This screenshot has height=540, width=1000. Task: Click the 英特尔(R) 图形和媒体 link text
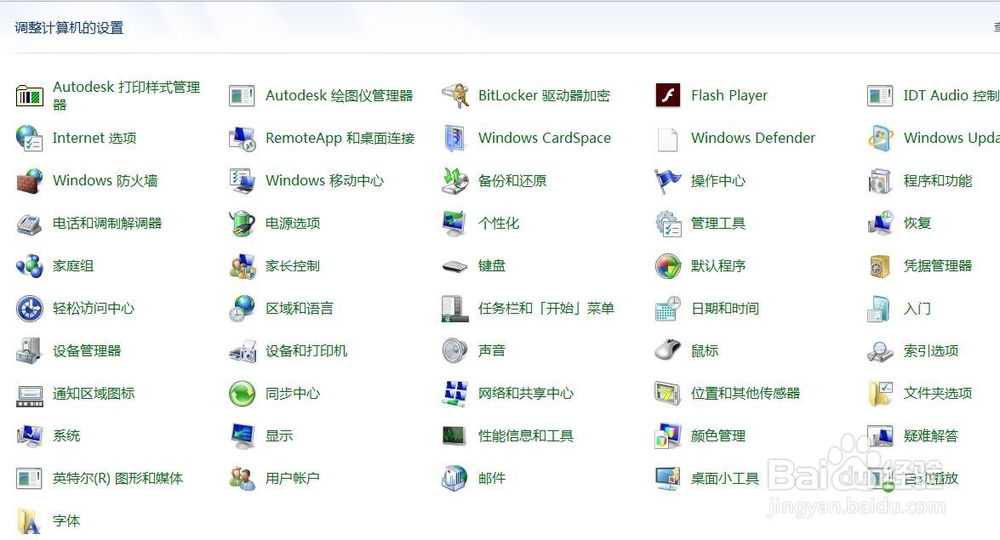pyautogui.click(x=117, y=479)
